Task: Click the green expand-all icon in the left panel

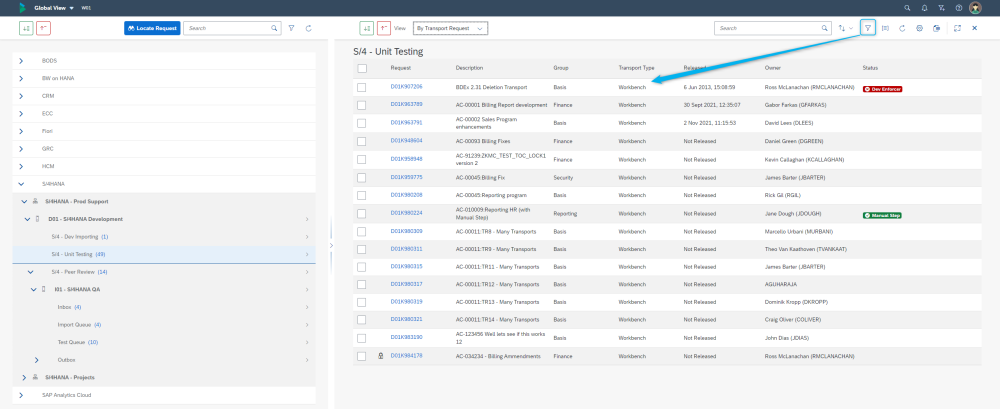Action: pos(27,28)
